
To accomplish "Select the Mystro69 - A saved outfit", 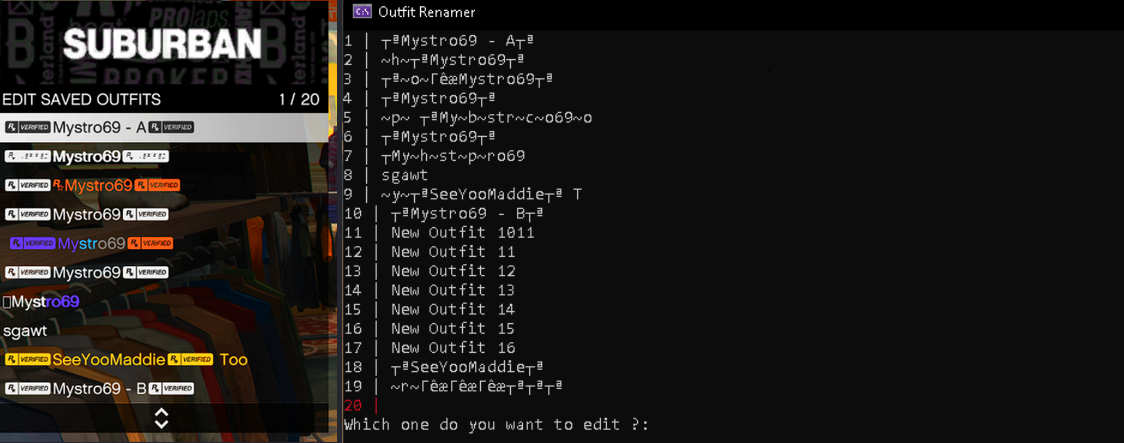I will [99, 127].
